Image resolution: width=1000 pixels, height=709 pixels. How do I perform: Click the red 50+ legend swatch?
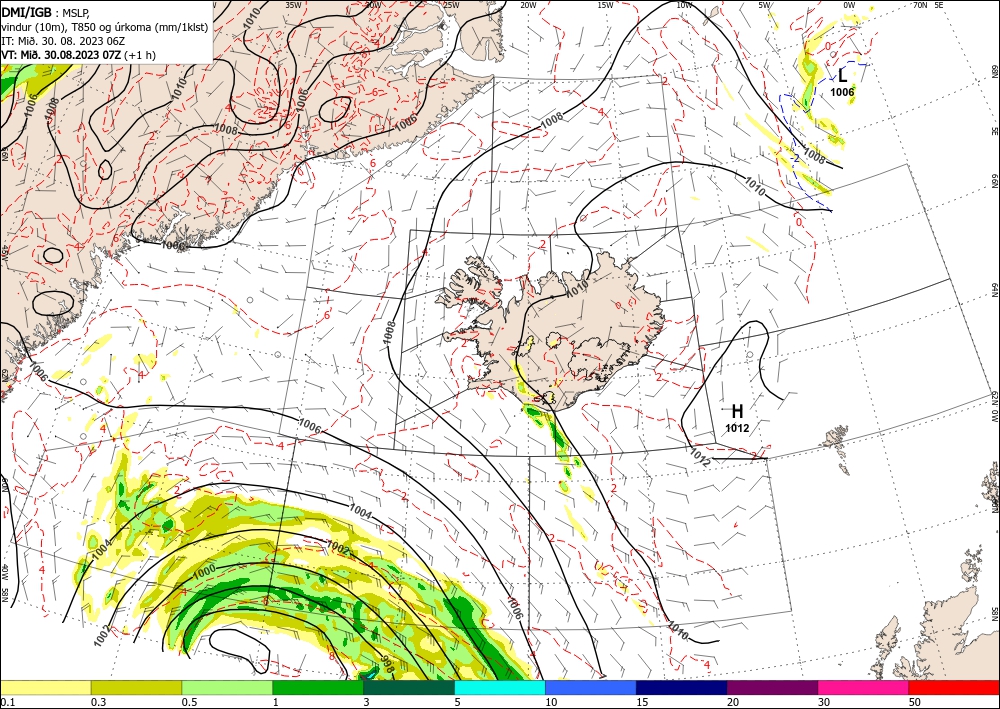(x=954, y=687)
